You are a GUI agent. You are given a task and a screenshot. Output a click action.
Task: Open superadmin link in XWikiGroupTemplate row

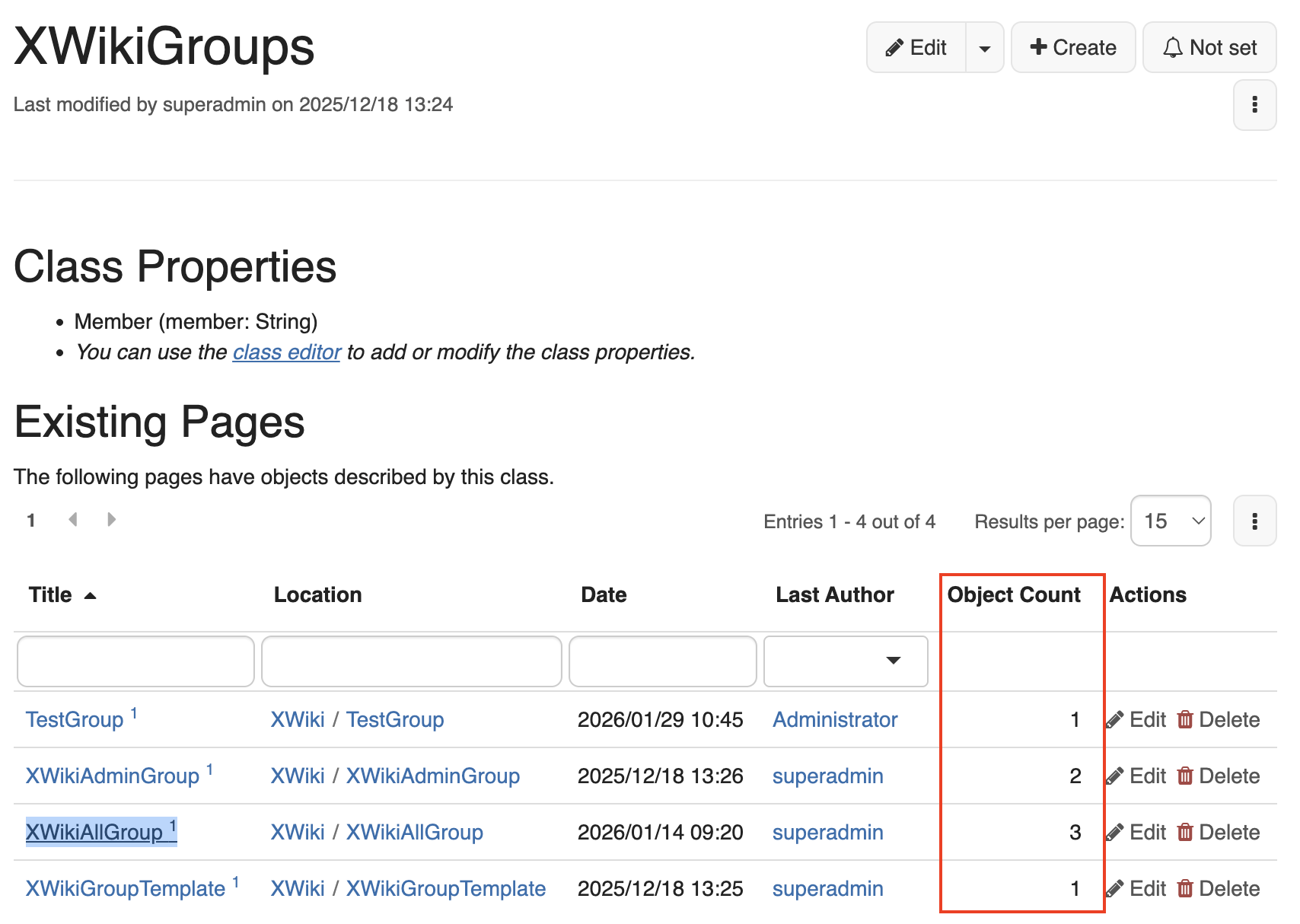[x=828, y=888]
